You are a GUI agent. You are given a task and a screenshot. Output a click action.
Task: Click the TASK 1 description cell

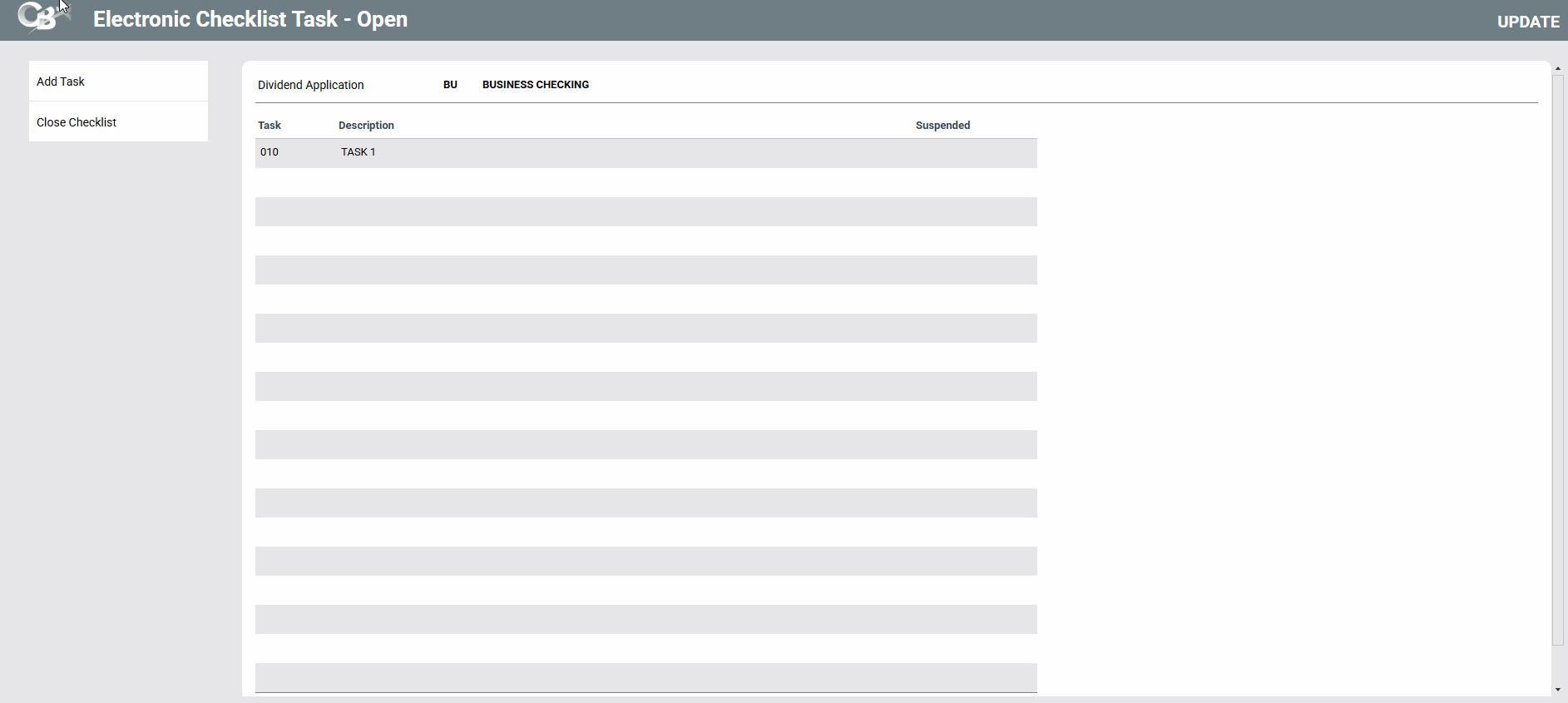(x=359, y=152)
